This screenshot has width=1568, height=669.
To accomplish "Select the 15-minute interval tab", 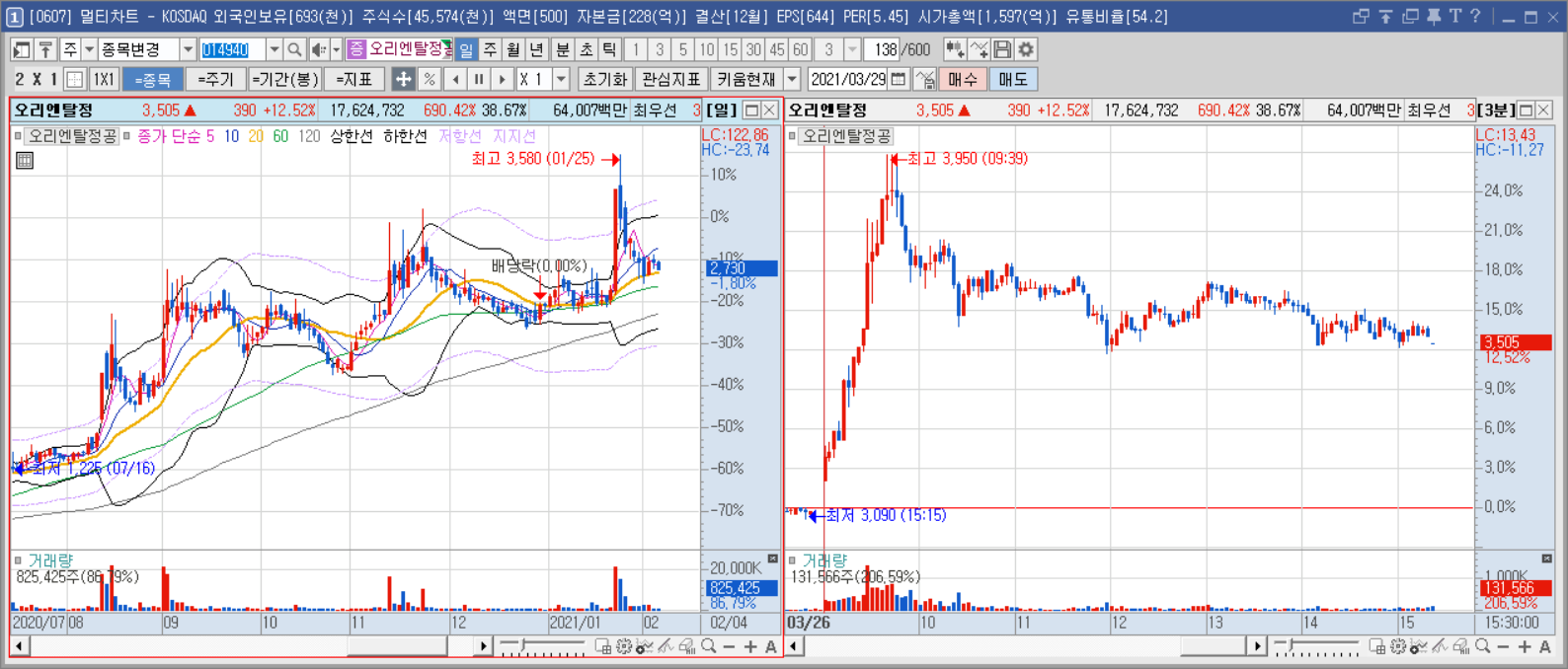I will tap(730, 49).
